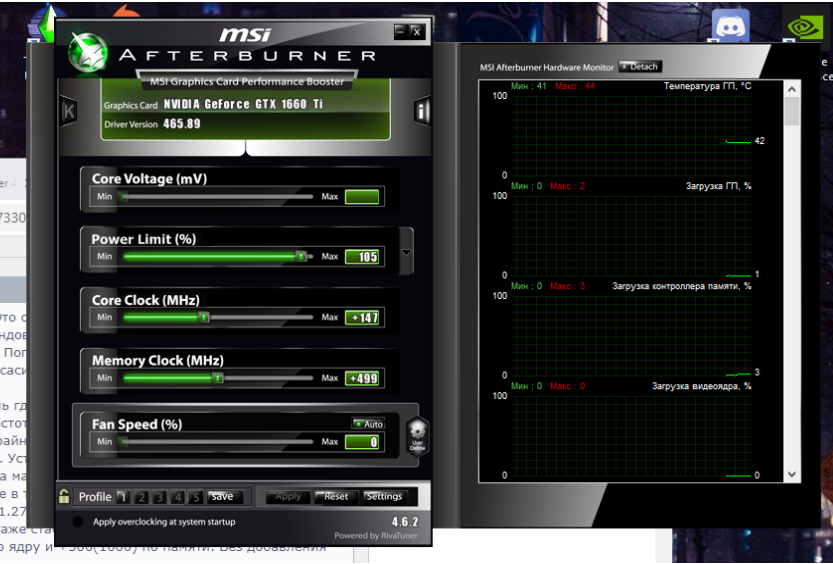Click the NVIDIA GeForce GTX 1660 Ti text
This screenshot has width=833, height=564.
click(243, 104)
